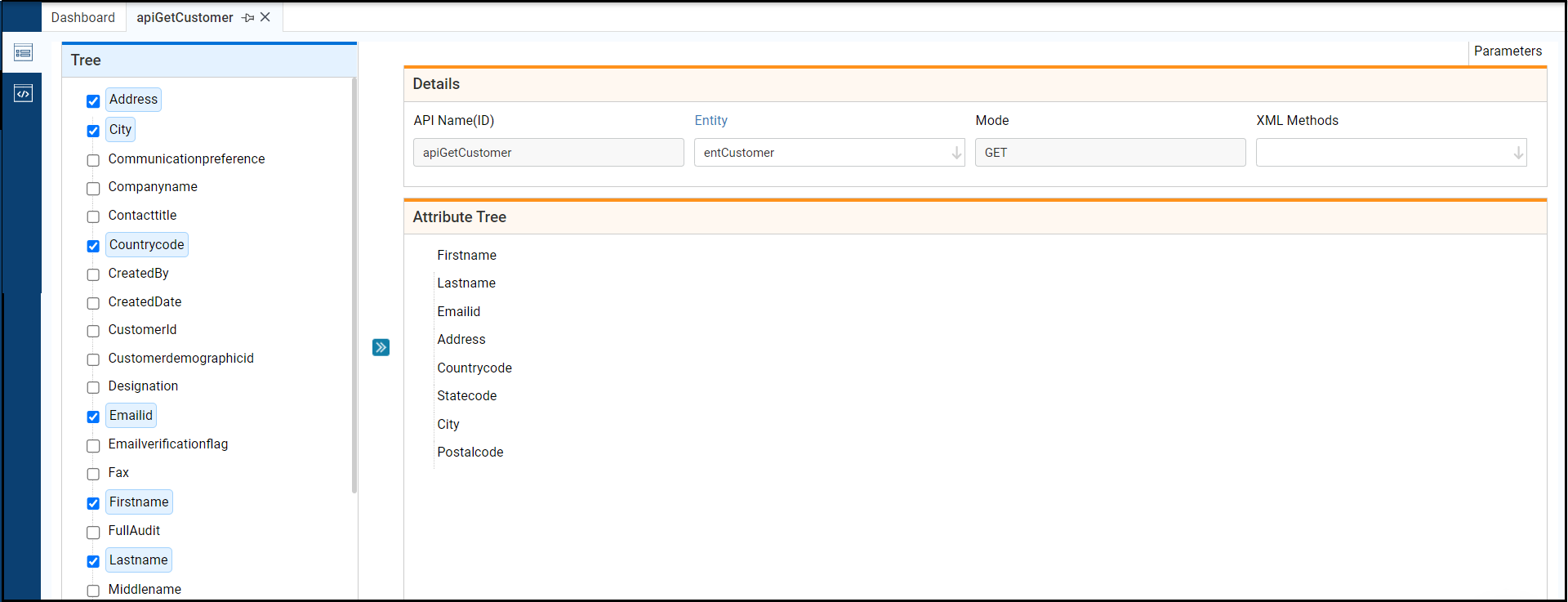Pin the apiGetCustomer tab
The width and height of the screenshot is (1568, 602).
click(248, 17)
